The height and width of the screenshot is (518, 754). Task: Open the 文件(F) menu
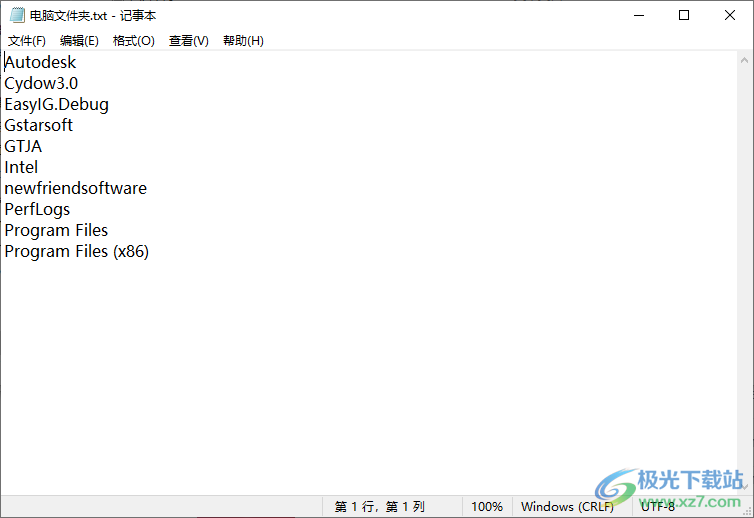[27, 41]
